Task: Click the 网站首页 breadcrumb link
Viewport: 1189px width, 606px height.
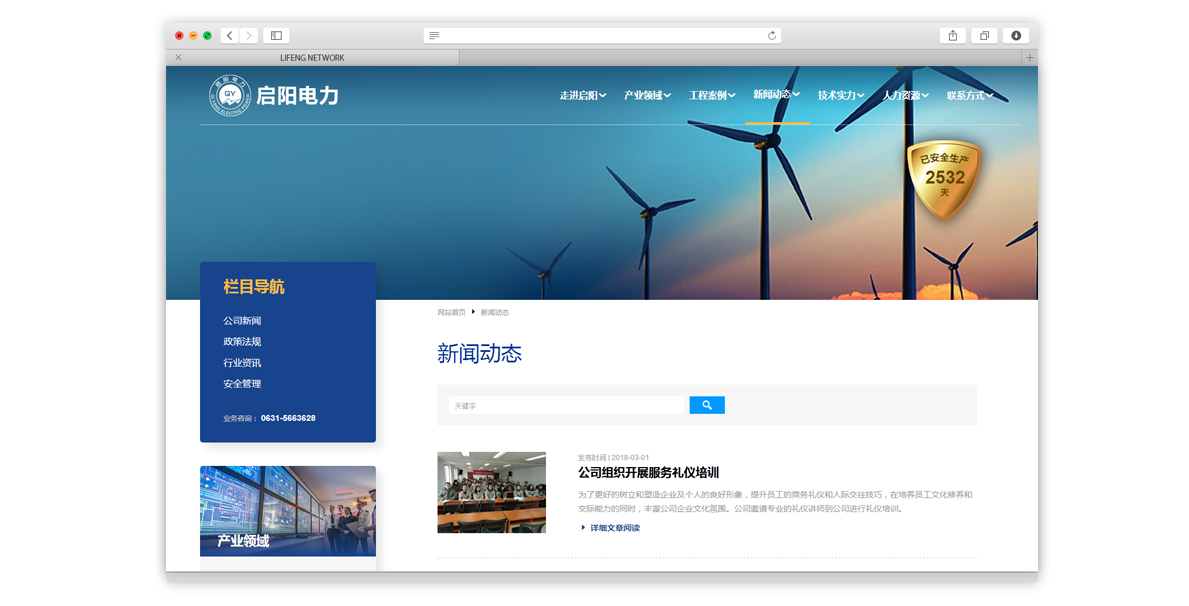Action: pyautogui.click(x=451, y=312)
